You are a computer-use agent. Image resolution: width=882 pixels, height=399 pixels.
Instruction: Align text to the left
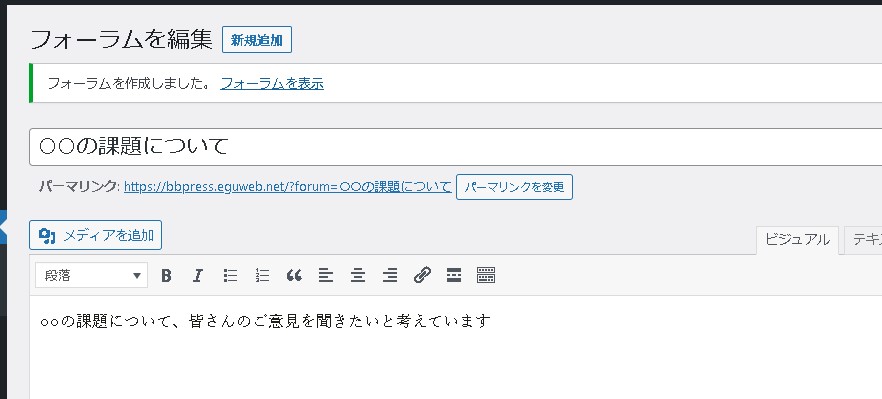(x=326, y=275)
